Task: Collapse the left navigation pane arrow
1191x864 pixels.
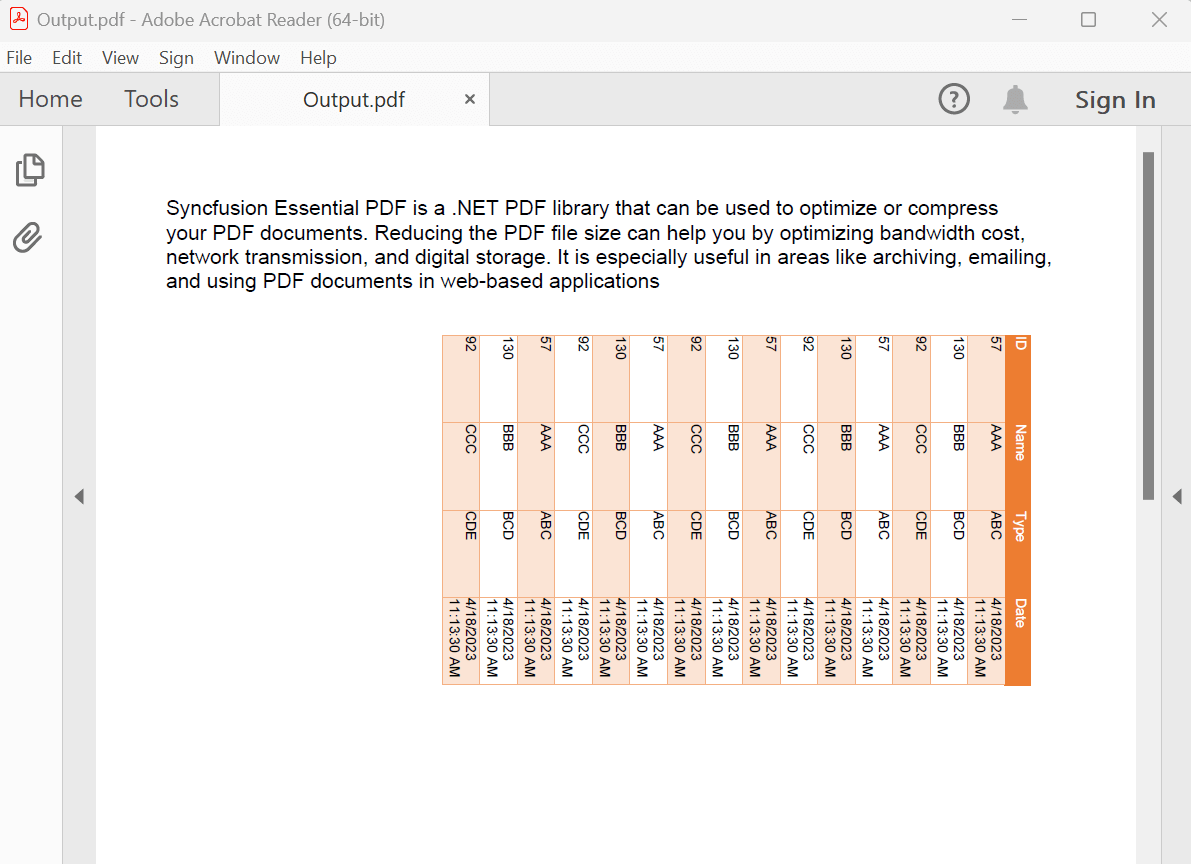Action: pyautogui.click(x=79, y=496)
